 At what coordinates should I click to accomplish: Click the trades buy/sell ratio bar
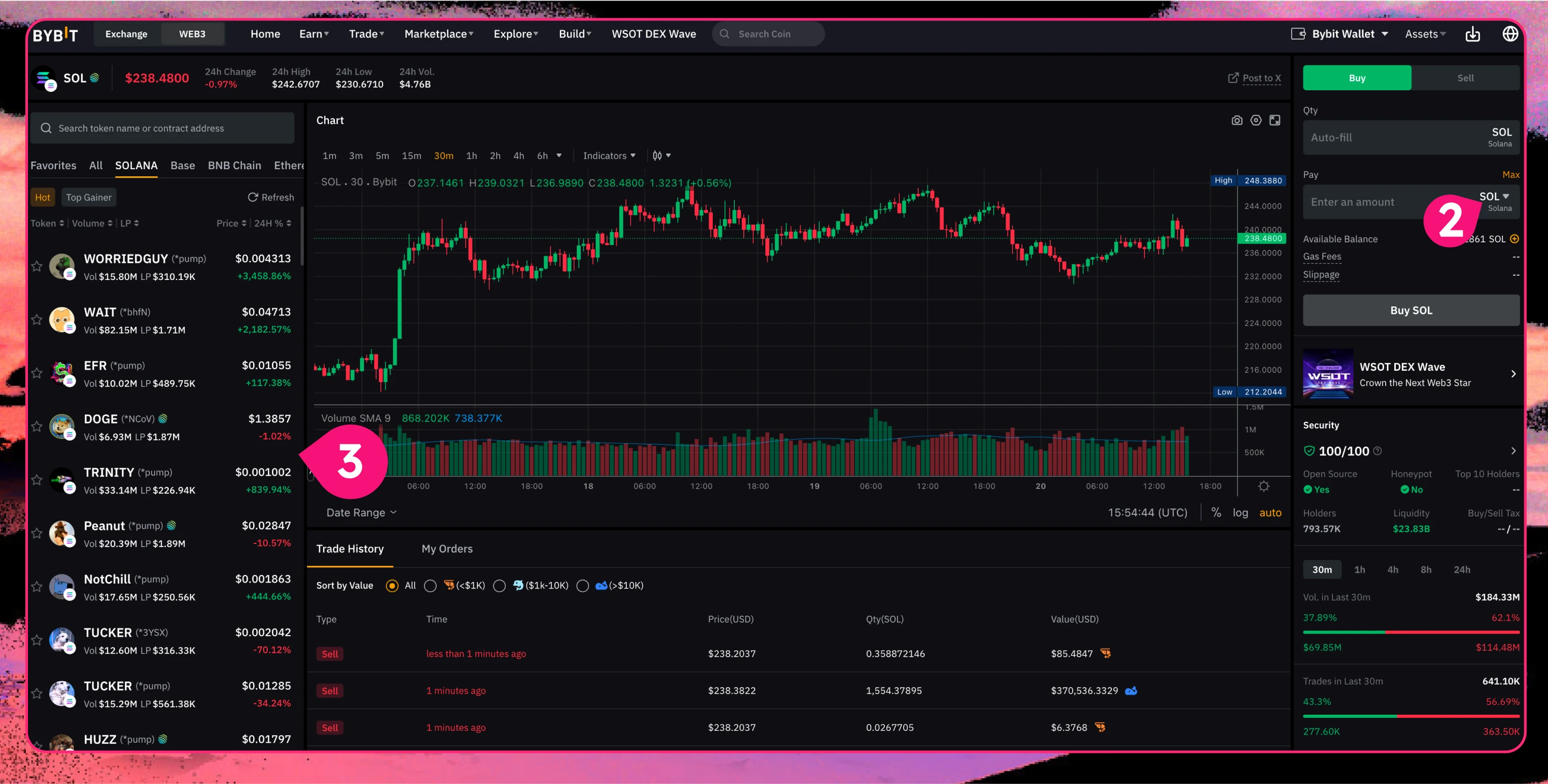(1411, 716)
